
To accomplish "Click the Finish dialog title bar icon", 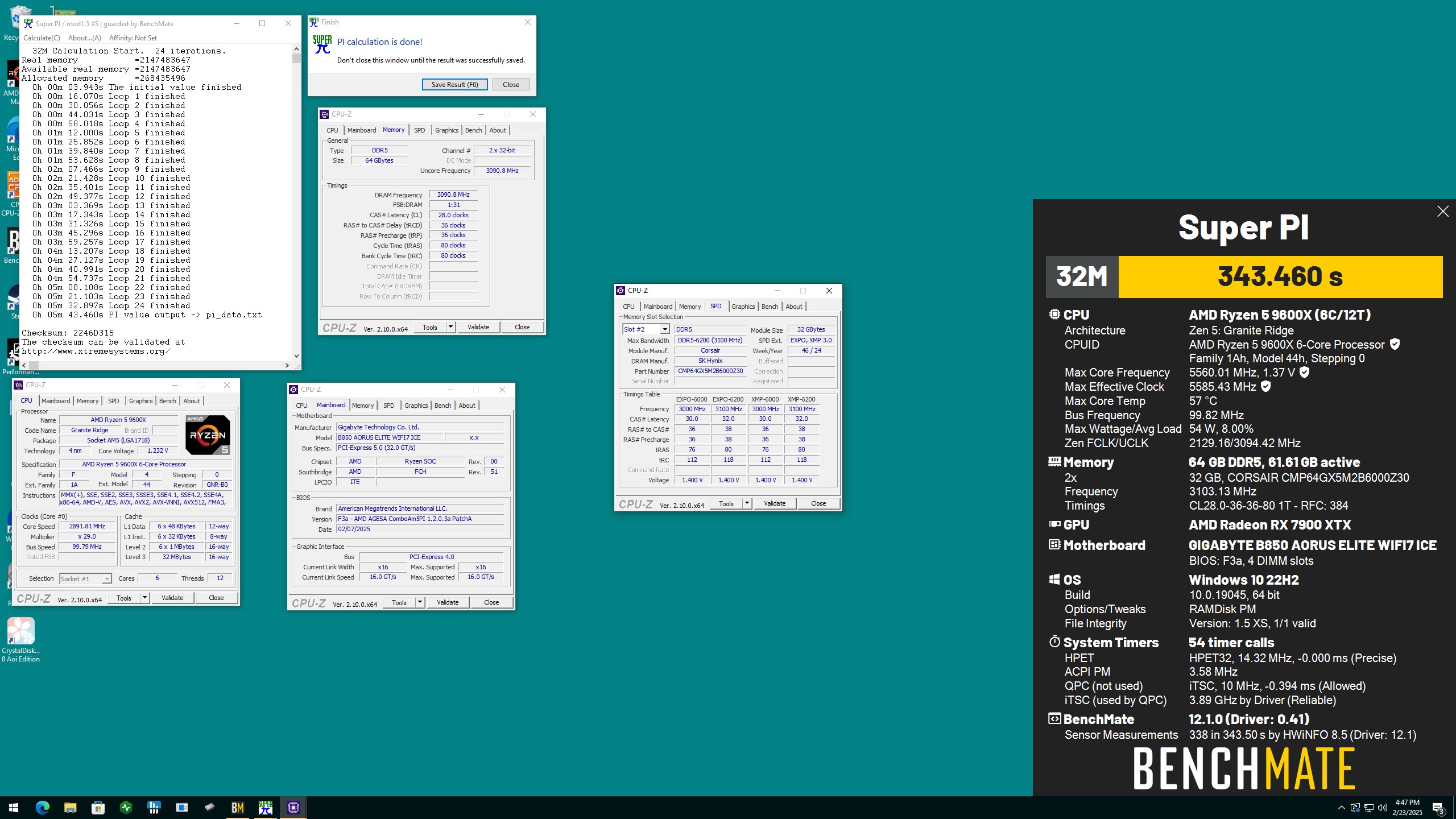I will [x=314, y=22].
